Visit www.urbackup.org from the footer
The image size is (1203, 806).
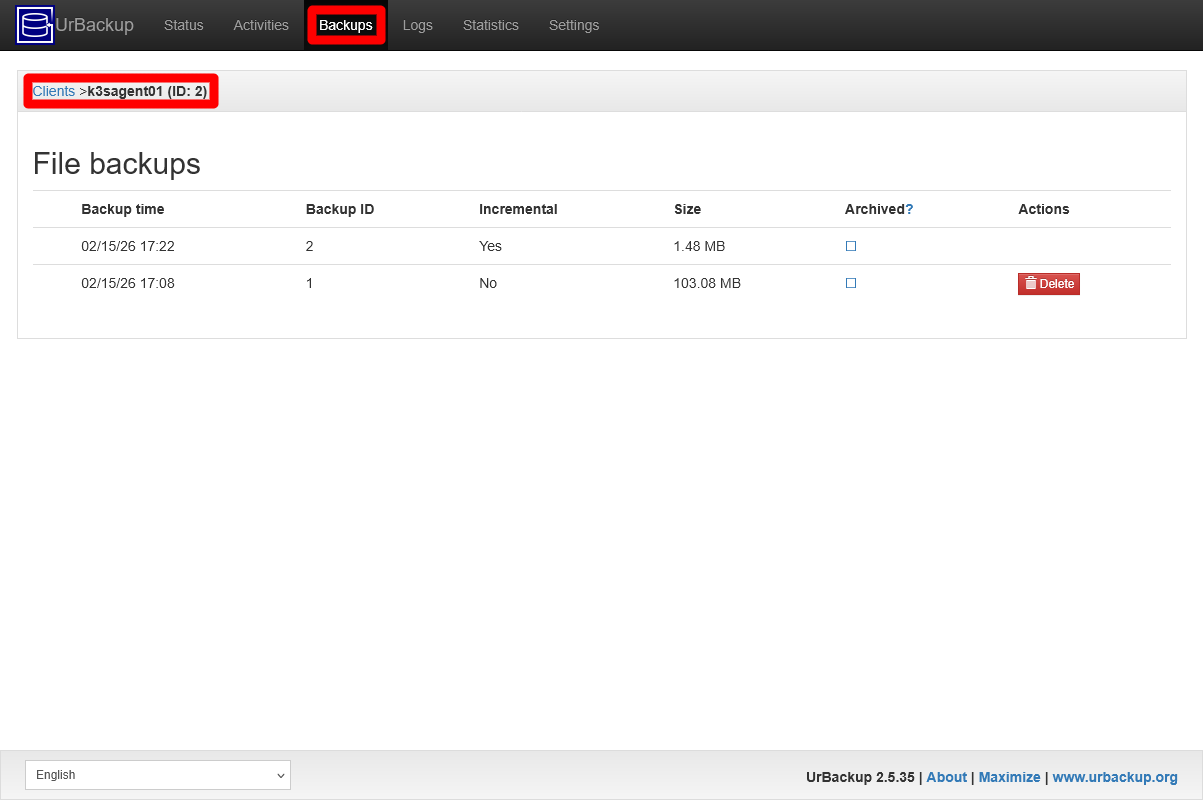coord(1115,777)
